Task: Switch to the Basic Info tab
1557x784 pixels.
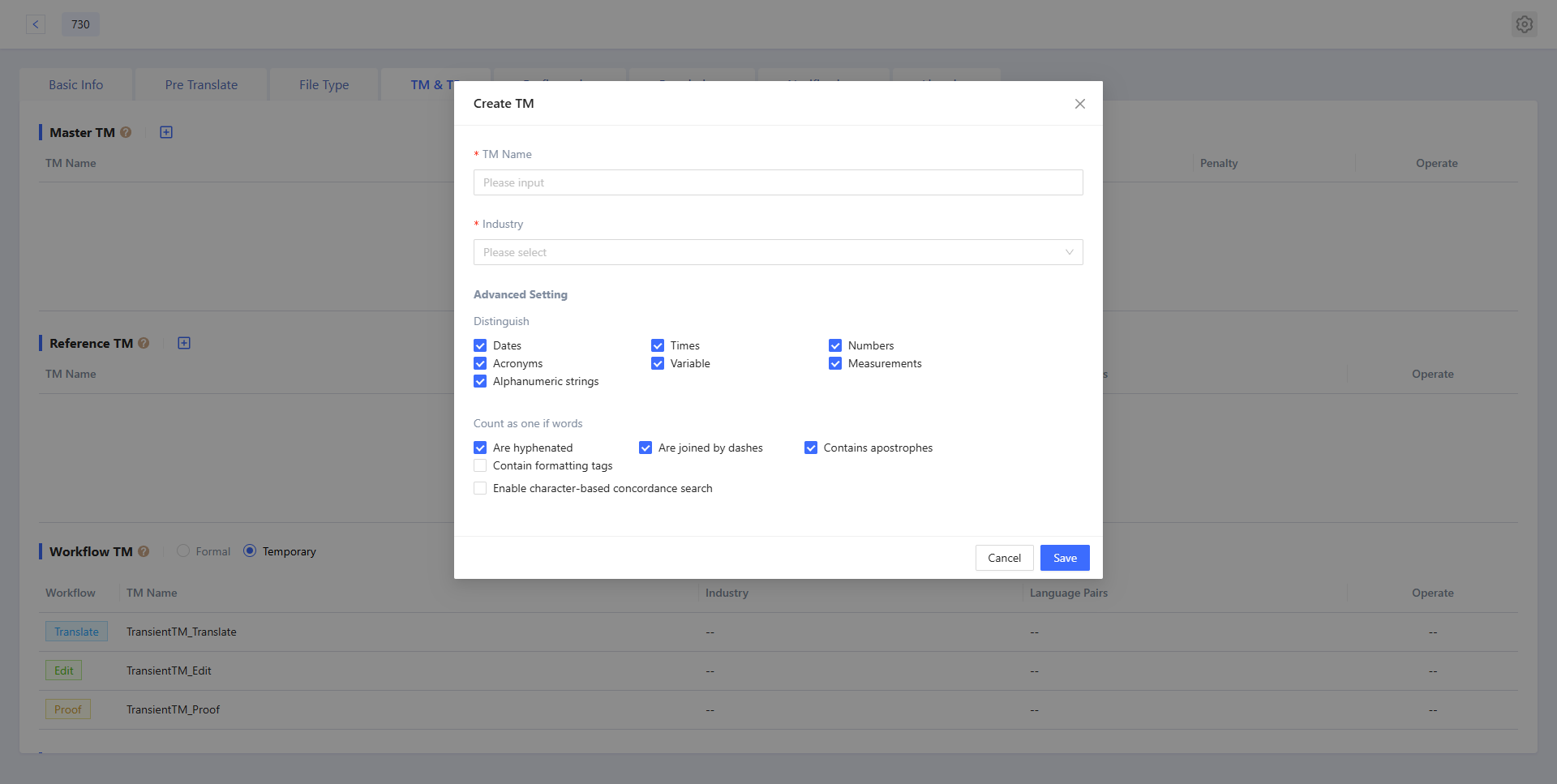Action: pyautogui.click(x=75, y=84)
